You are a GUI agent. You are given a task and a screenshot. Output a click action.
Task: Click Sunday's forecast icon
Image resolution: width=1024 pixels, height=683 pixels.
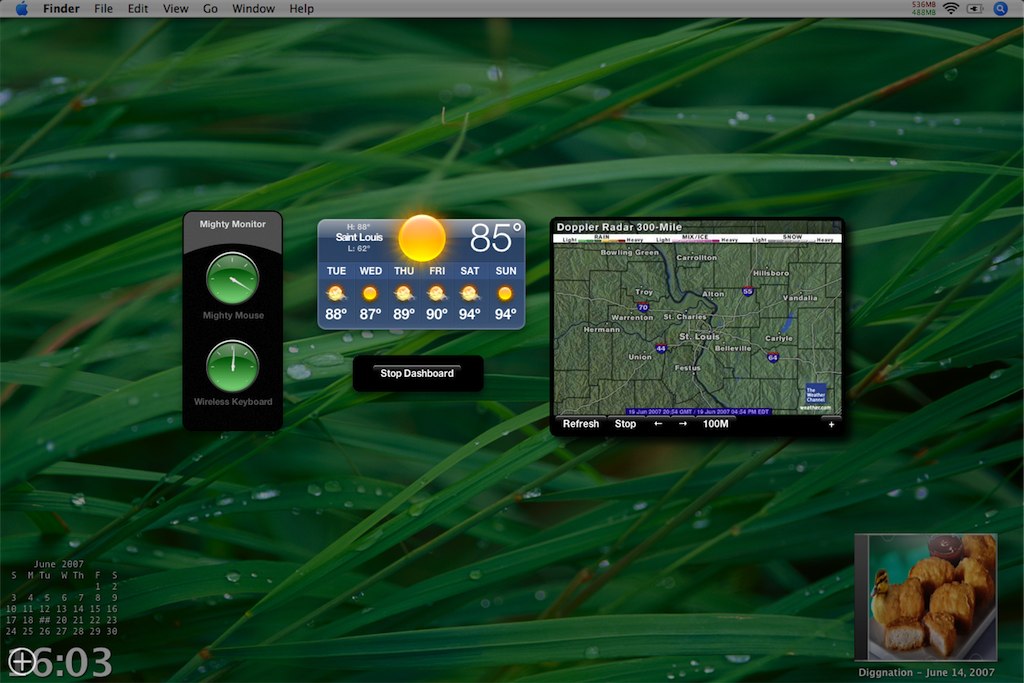pos(505,293)
